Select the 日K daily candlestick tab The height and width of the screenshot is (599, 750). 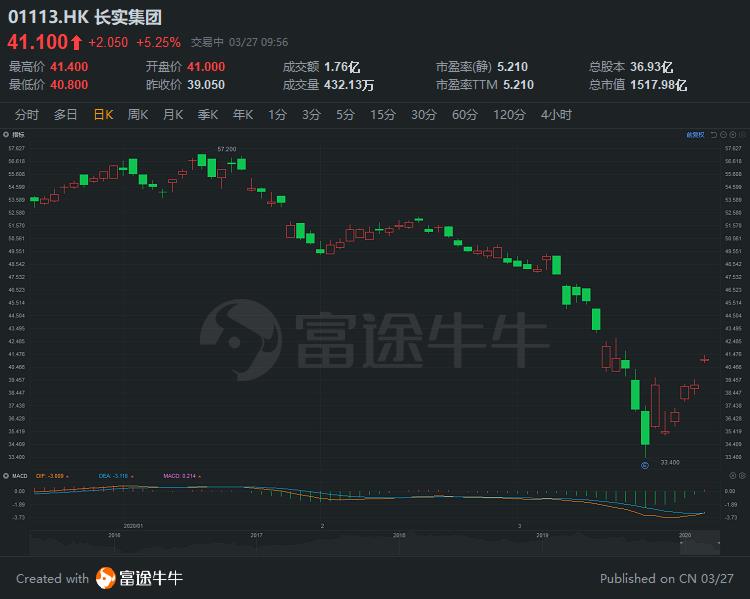(x=103, y=115)
